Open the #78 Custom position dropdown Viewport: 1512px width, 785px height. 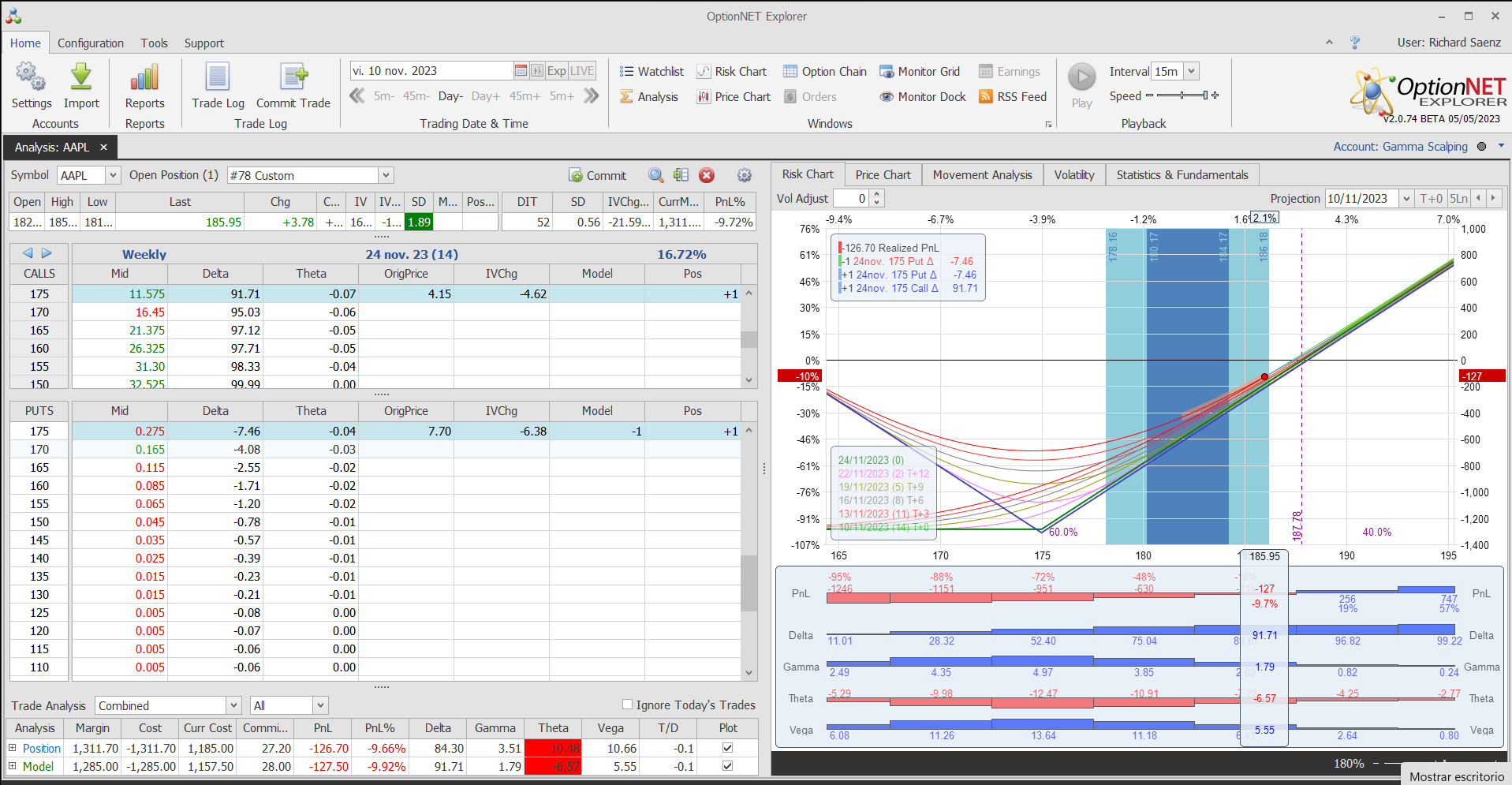385,175
